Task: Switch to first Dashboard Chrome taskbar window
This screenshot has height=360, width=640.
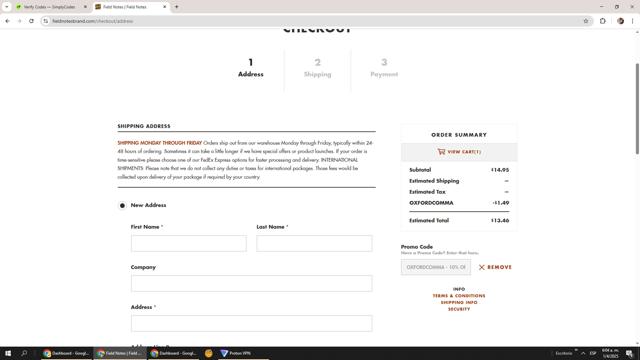Action: click(x=66, y=353)
